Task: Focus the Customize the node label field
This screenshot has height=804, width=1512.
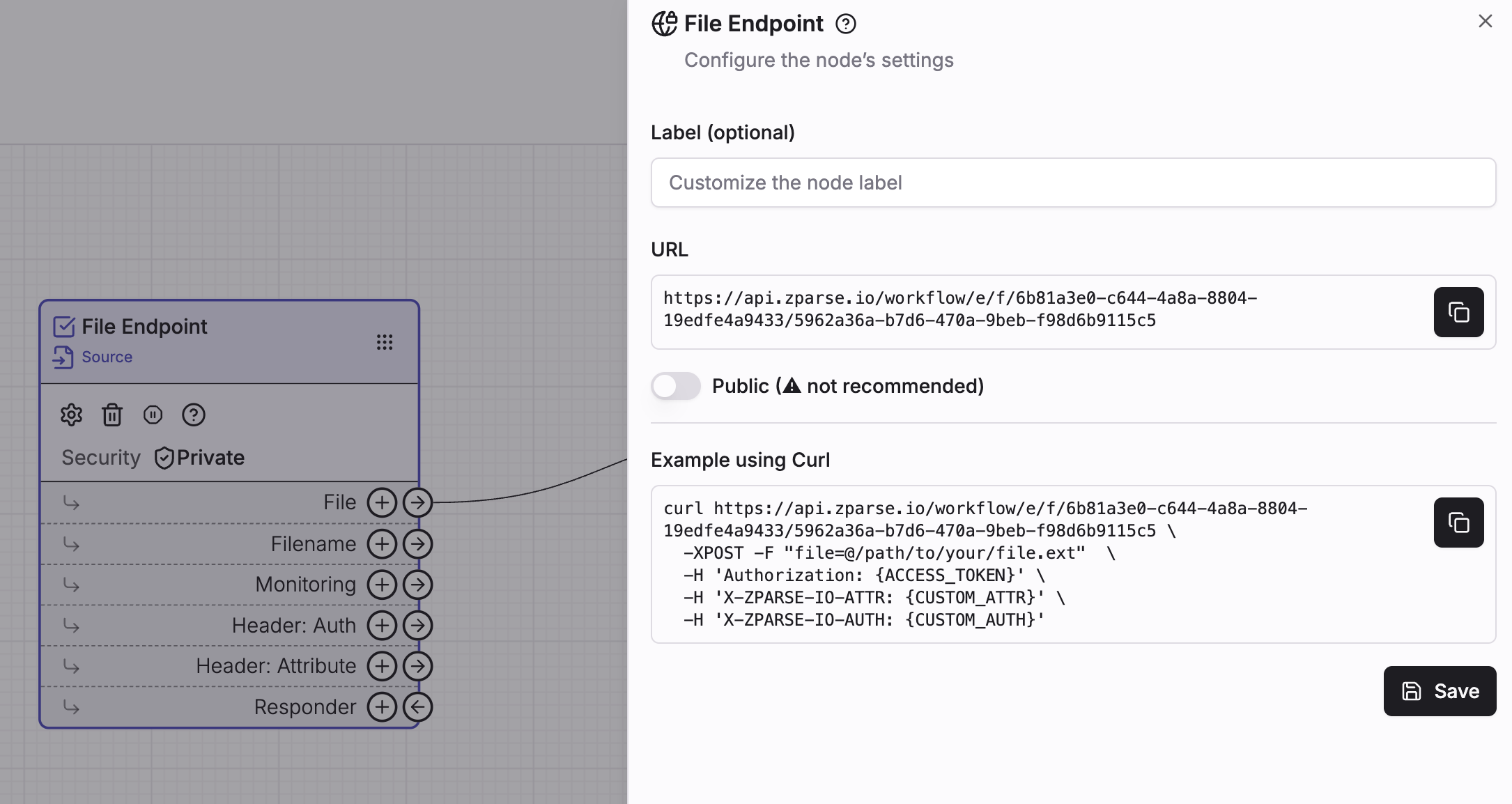Action: 1073,183
